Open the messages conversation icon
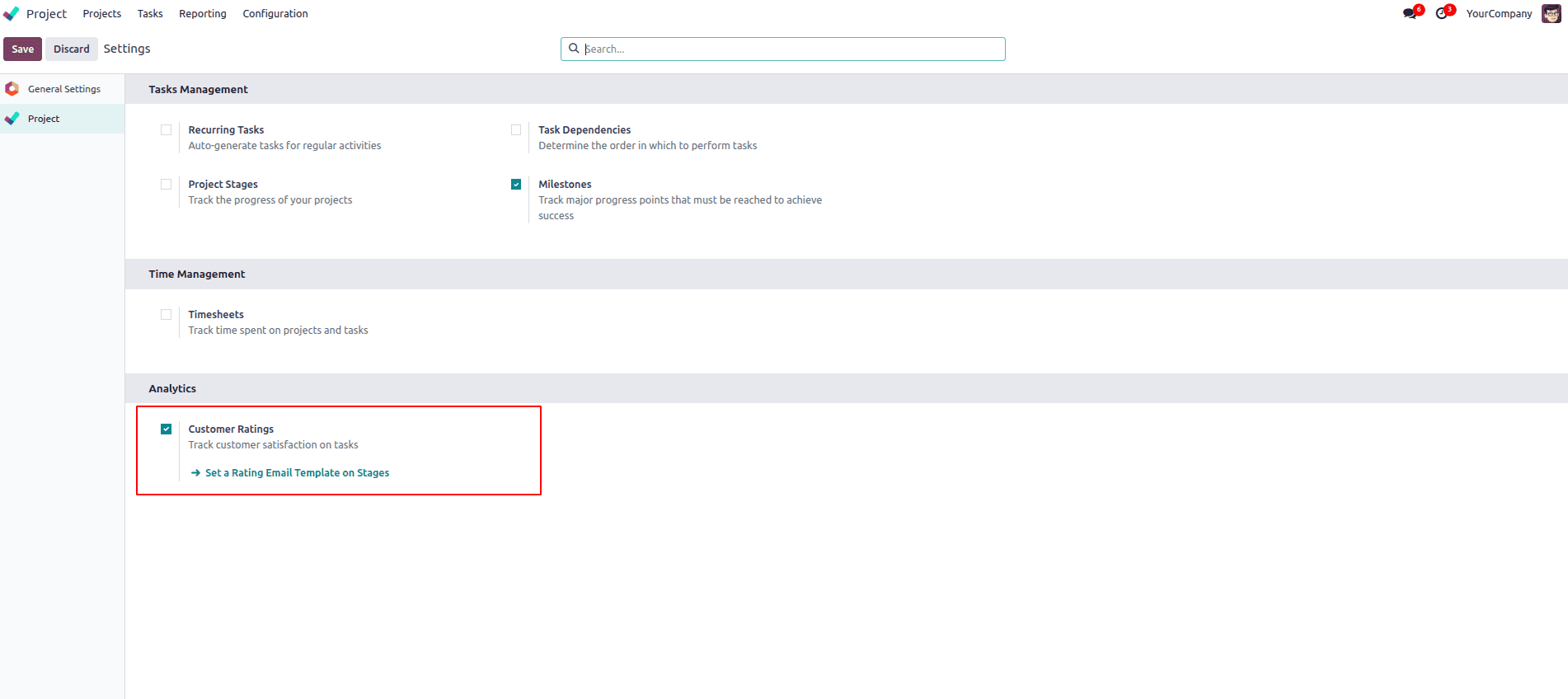Image resolution: width=1568 pixels, height=699 pixels. point(1410,13)
